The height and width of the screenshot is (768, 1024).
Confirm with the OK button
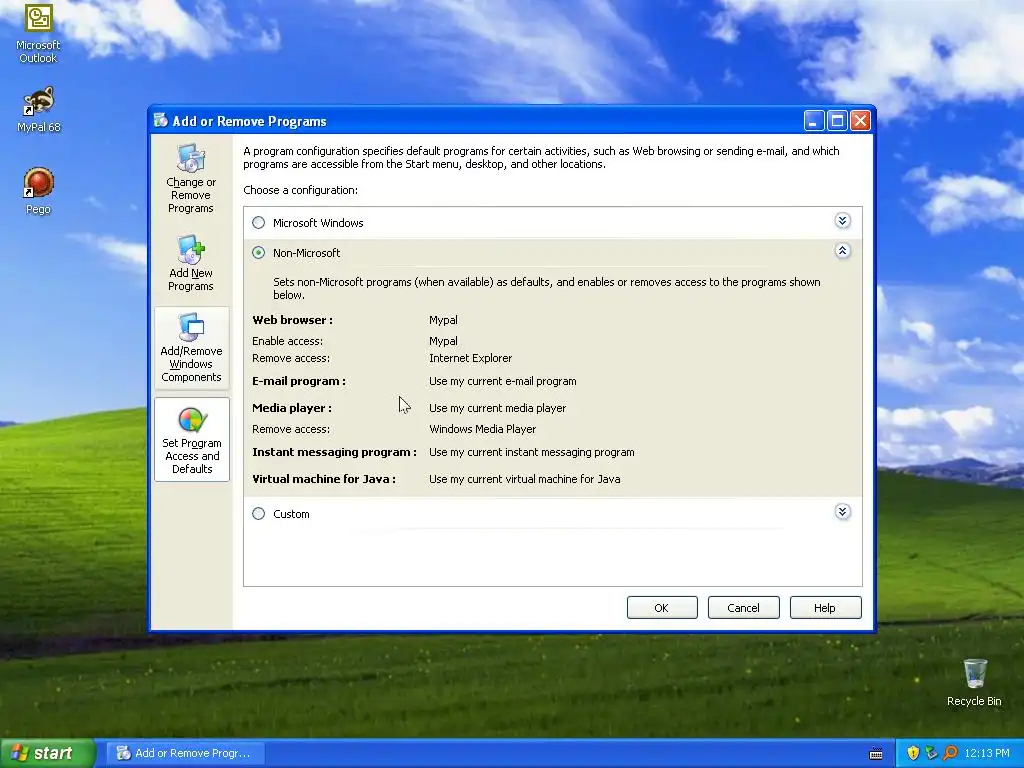(x=662, y=607)
